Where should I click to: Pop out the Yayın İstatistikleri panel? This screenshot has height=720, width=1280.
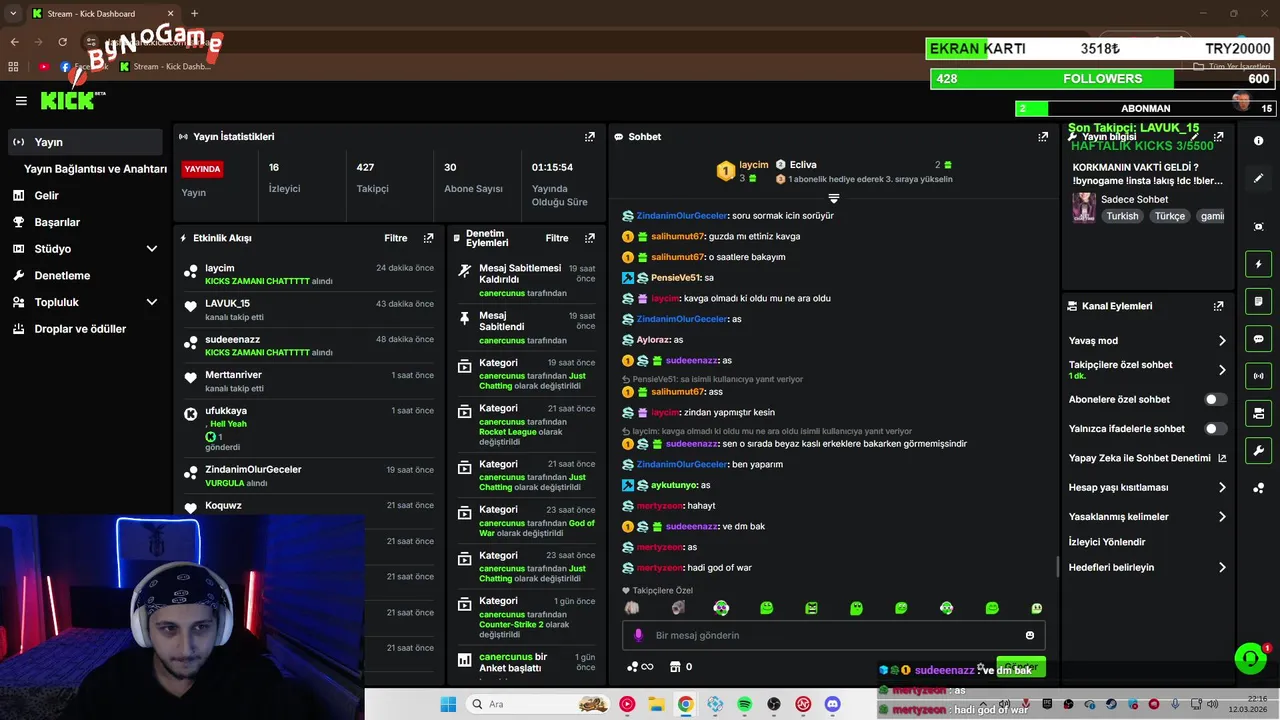click(589, 136)
